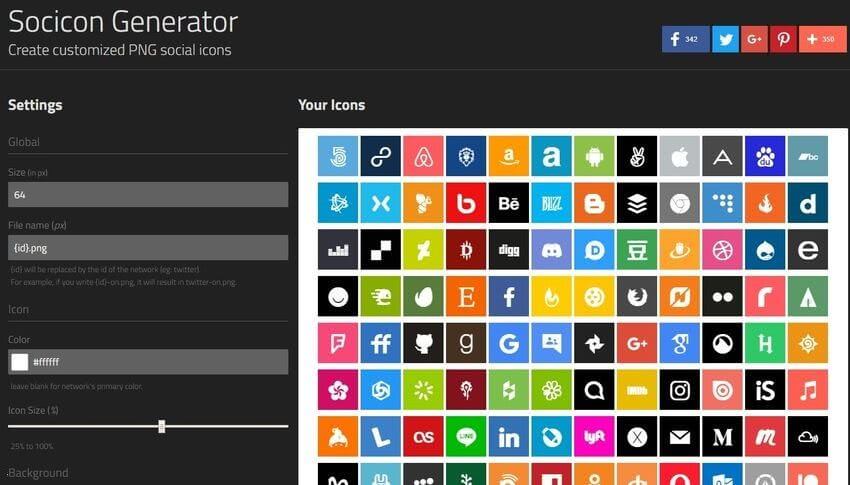Share page on Twitter

coord(725,39)
